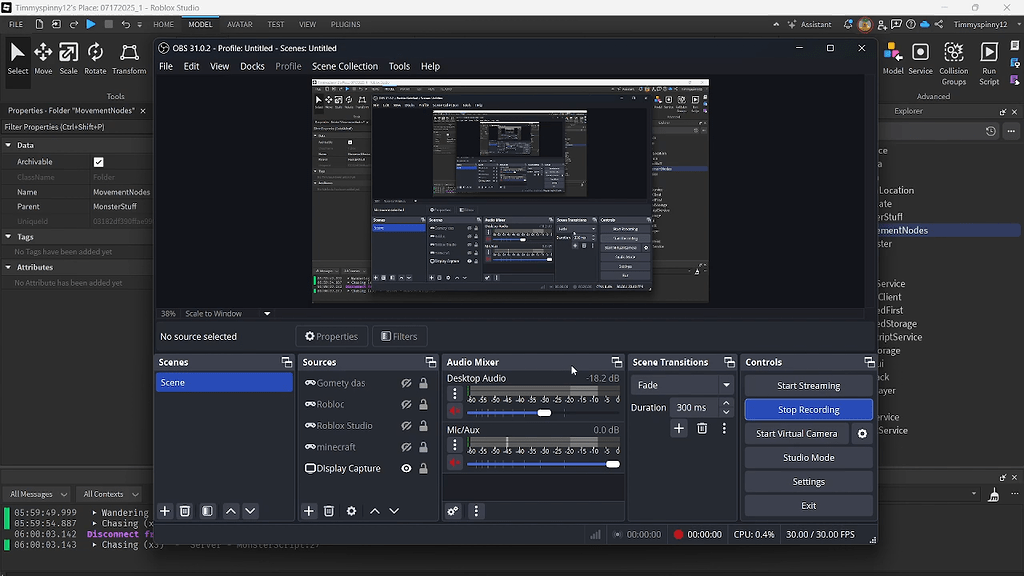Click the Studio Mode button
1024x576 pixels.
808,458
